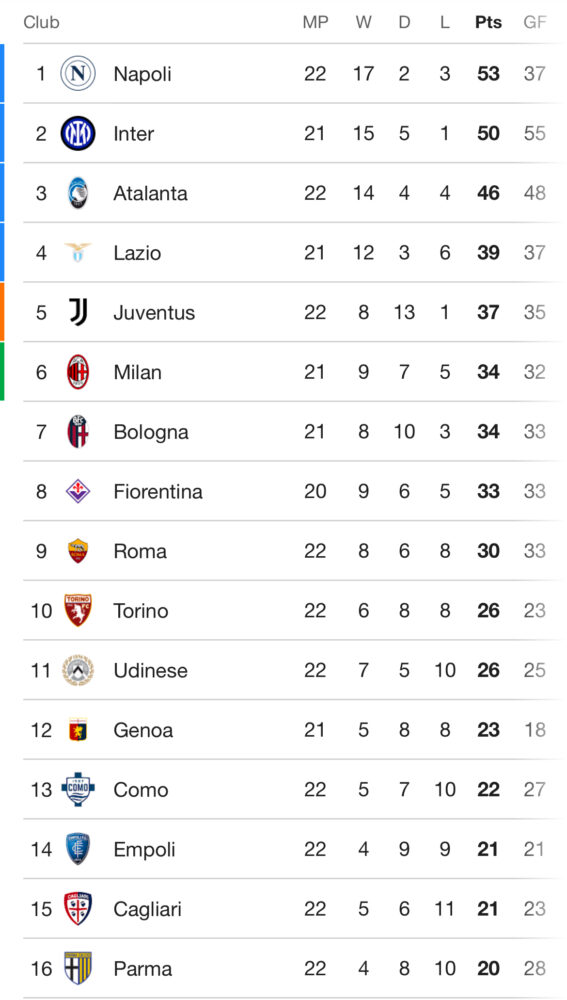
Task: Open the Torino bull crest icon
Action: [x=78, y=610]
